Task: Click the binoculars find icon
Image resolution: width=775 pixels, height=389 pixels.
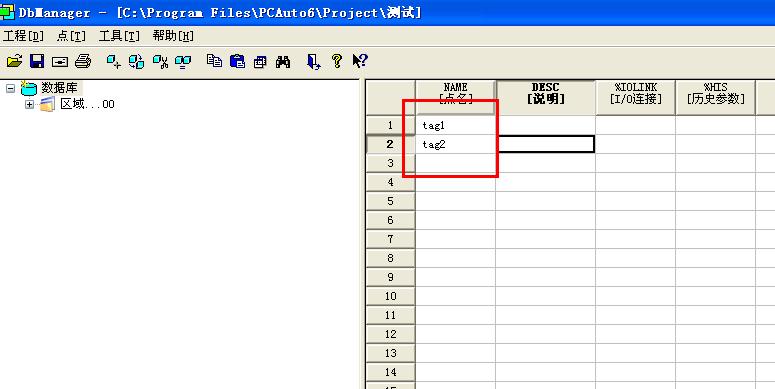Action: (283, 61)
